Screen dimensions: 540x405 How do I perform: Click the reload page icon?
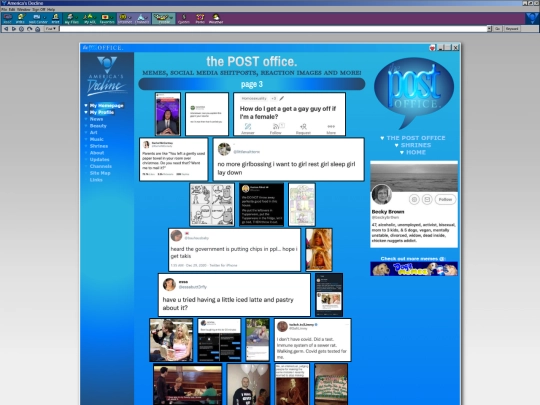(x=29, y=29)
